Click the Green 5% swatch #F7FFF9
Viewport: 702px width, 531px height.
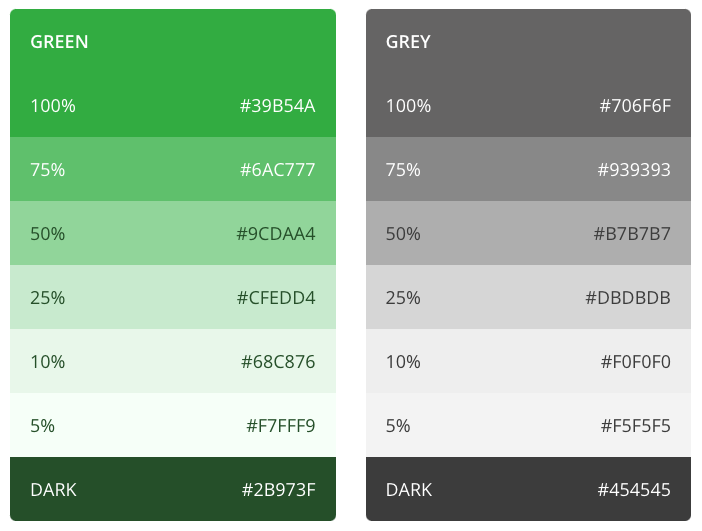[x=172, y=426]
